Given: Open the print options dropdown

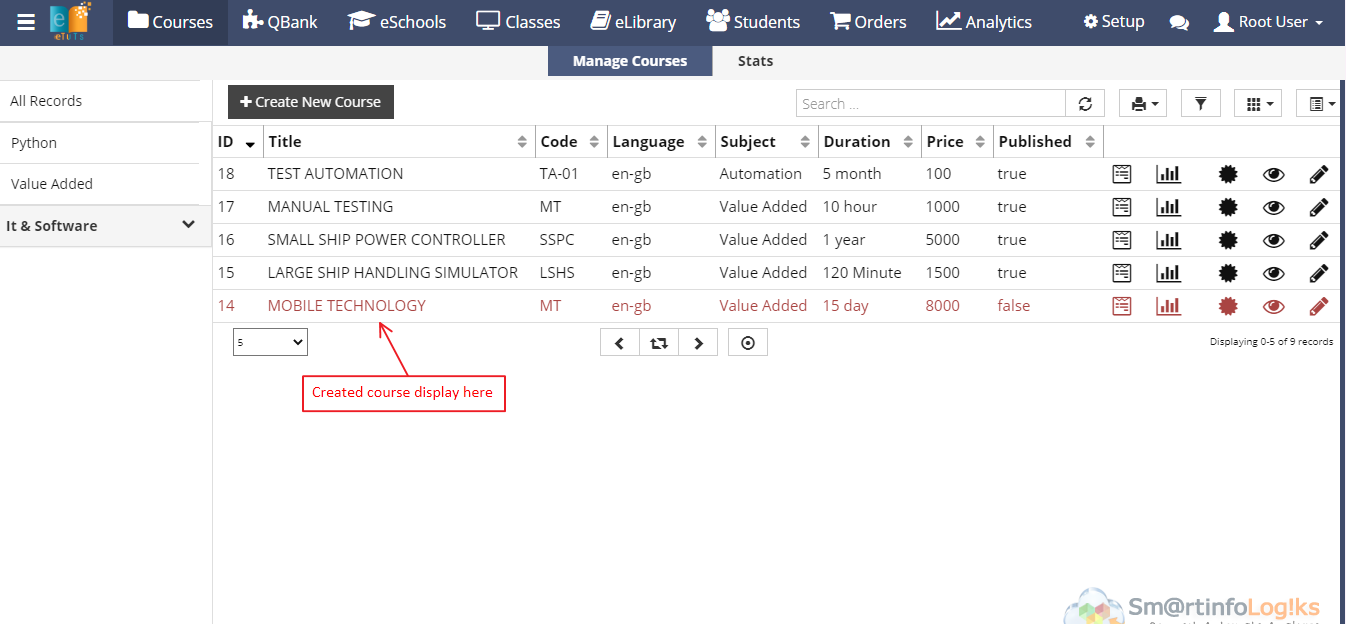Looking at the screenshot, I should click(1145, 103).
